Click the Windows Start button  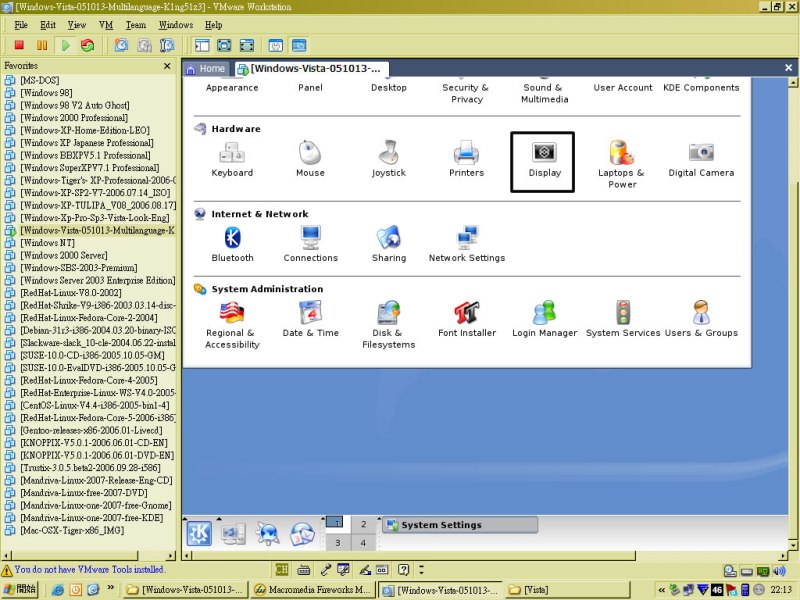[x=20, y=590]
